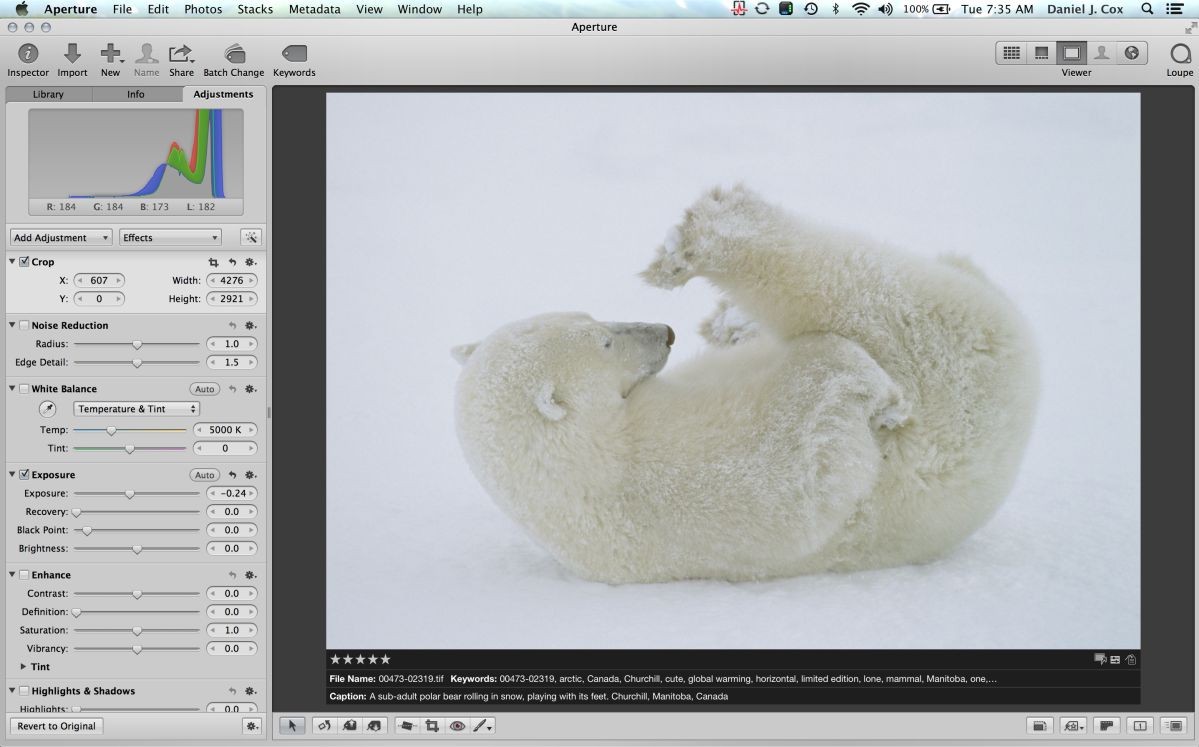Image resolution: width=1199 pixels, height=747 pixels.
Task: Open the Metadata menu
Action: 314,9
